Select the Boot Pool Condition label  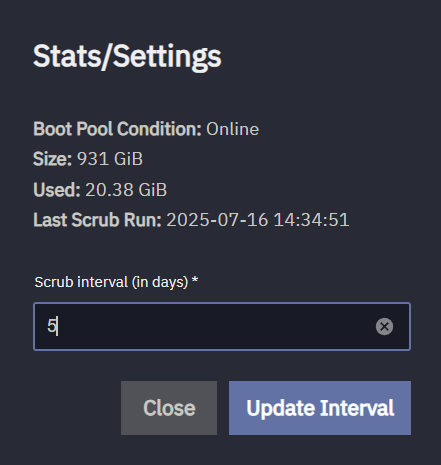tap(117, 129)
